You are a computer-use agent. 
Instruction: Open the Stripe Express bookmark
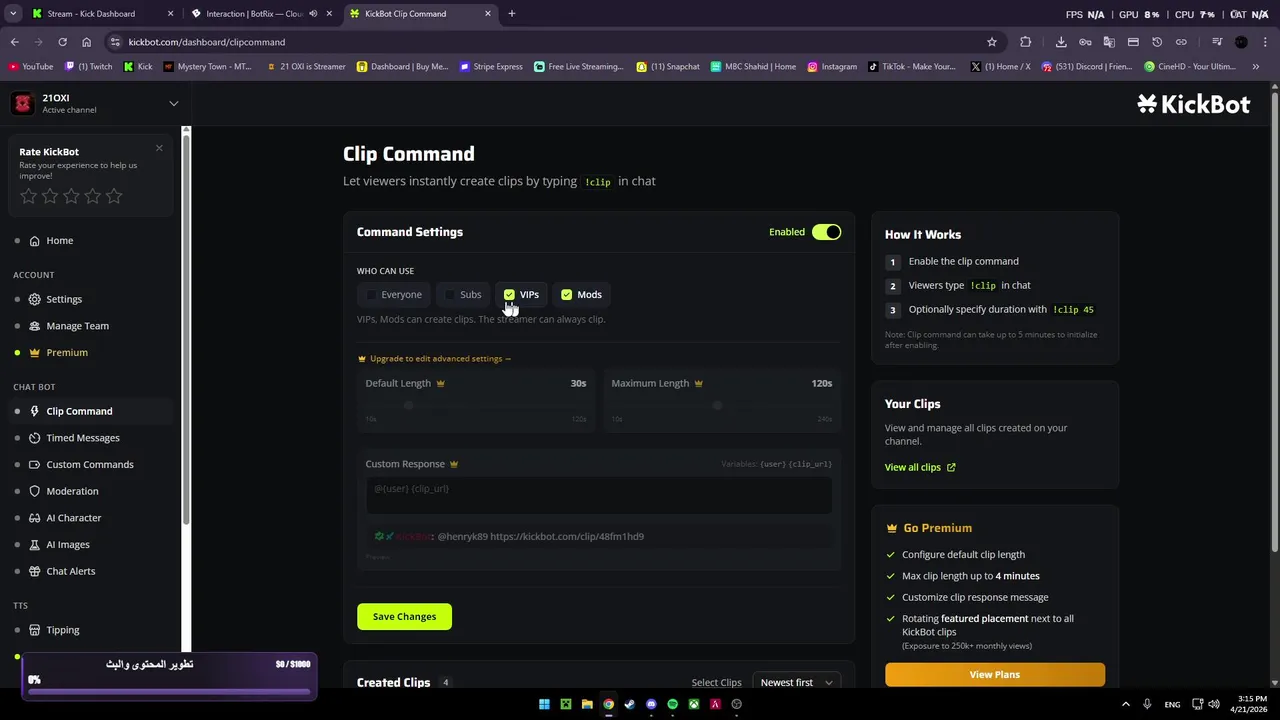[491, 67]
